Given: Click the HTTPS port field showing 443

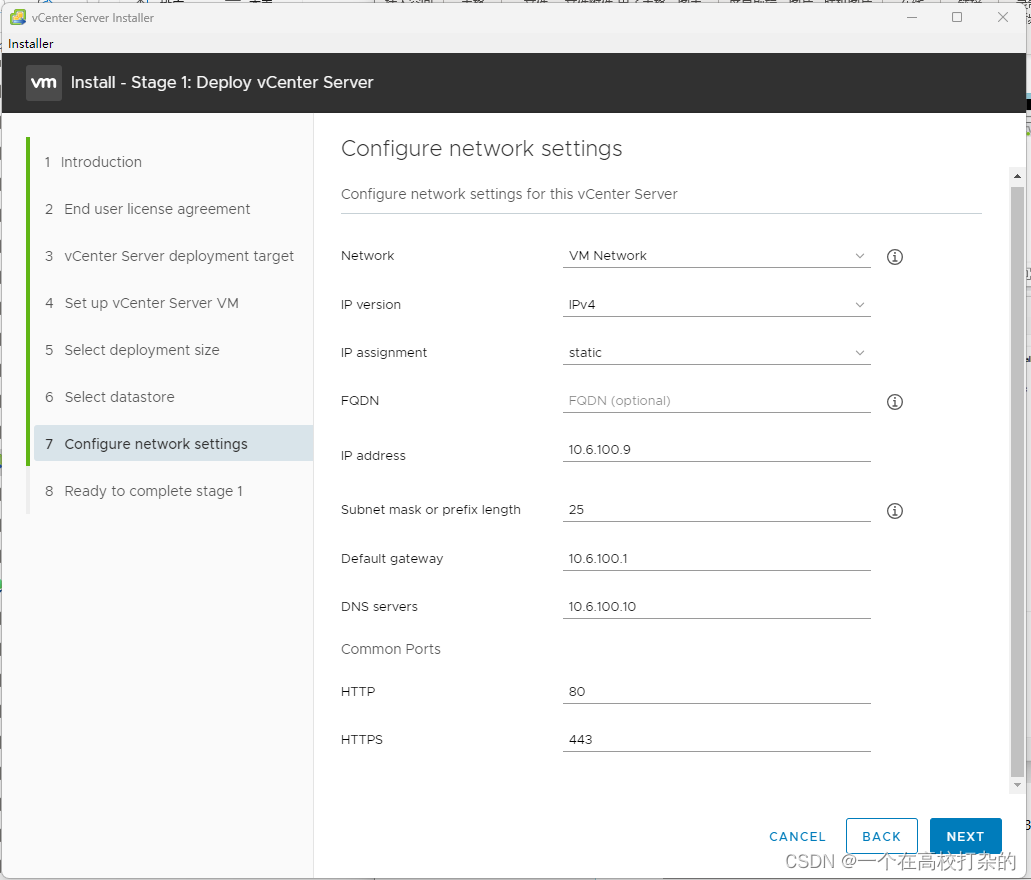Looking at the screenshot, I should [716, 740].
